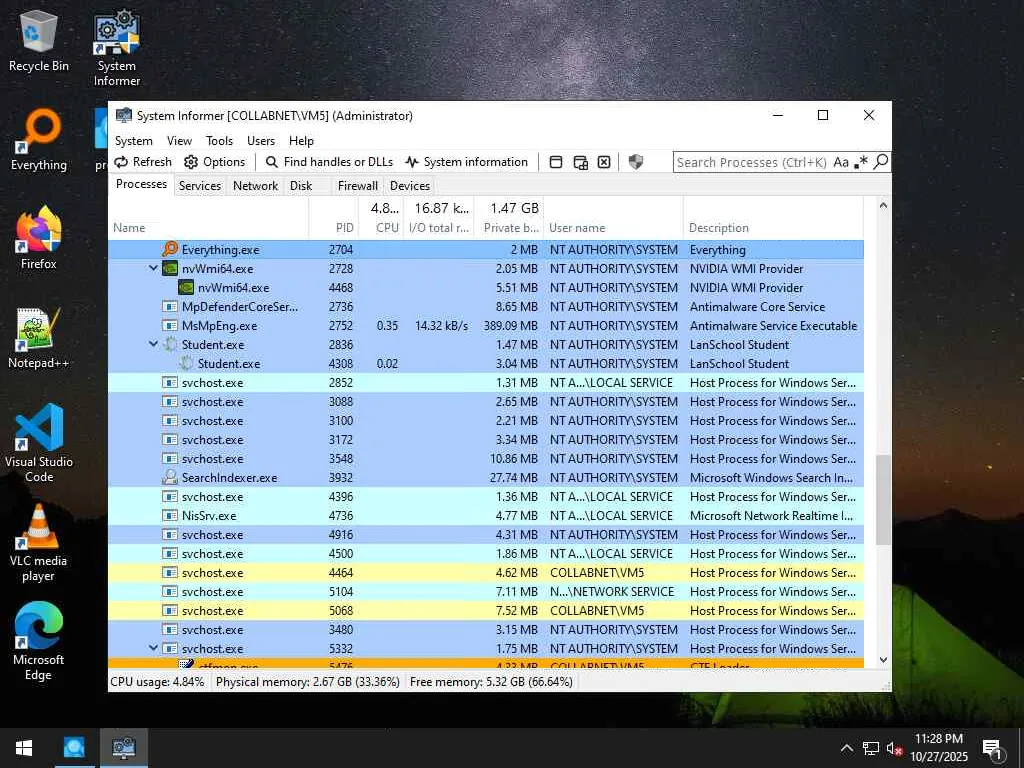Open the View menu
The image size is (1024, 768).
tap(179, 141)
